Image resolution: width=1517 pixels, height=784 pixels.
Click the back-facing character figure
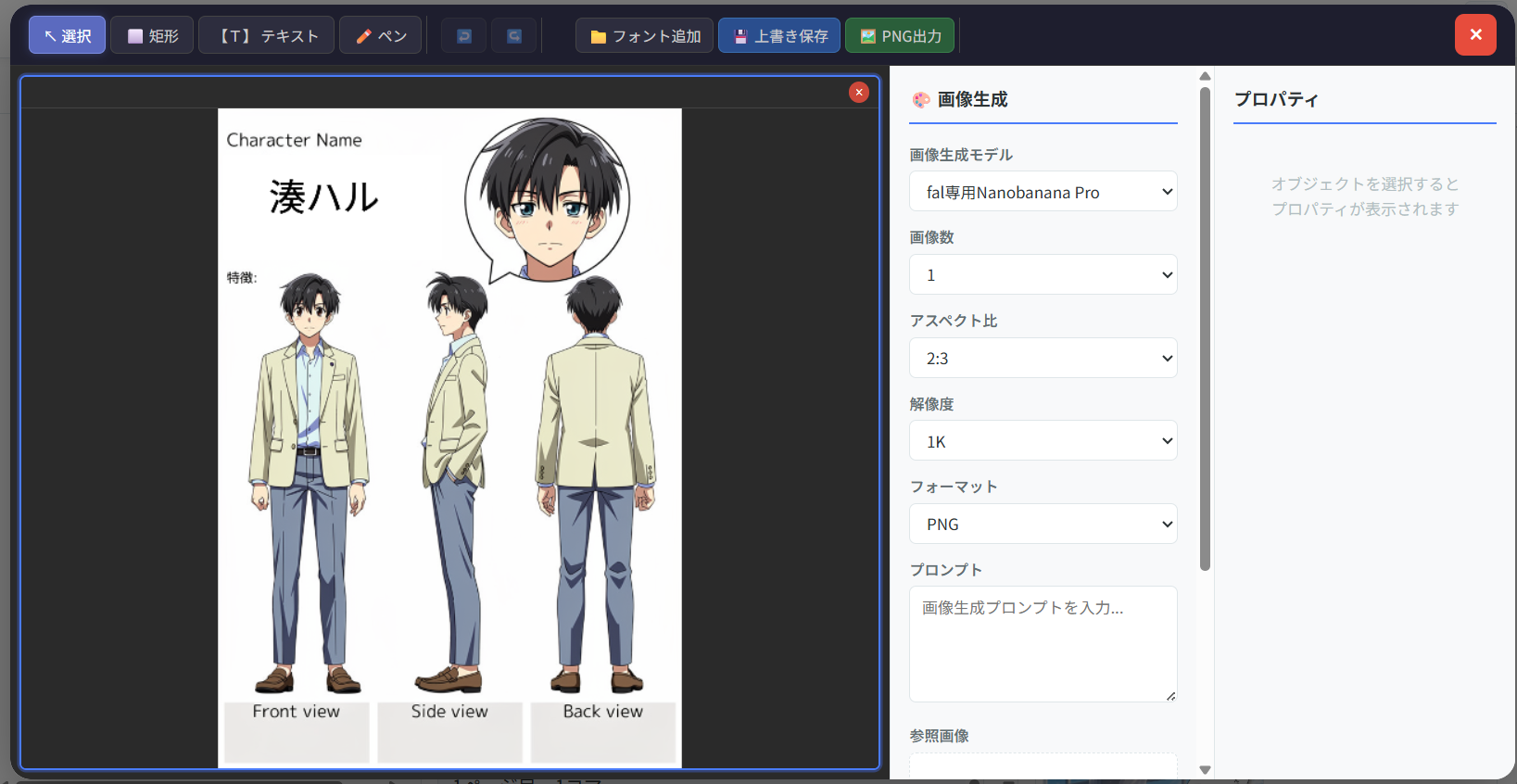coord(597,485)
